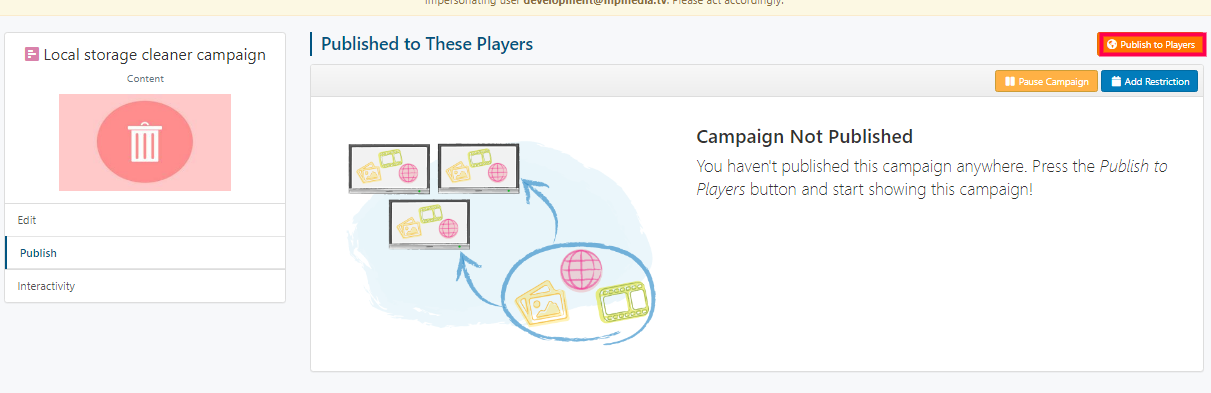Viewport: 1211px width, 393px height.
Task: Open the Edit section in sidebar
Action: [x=145, y=220]
